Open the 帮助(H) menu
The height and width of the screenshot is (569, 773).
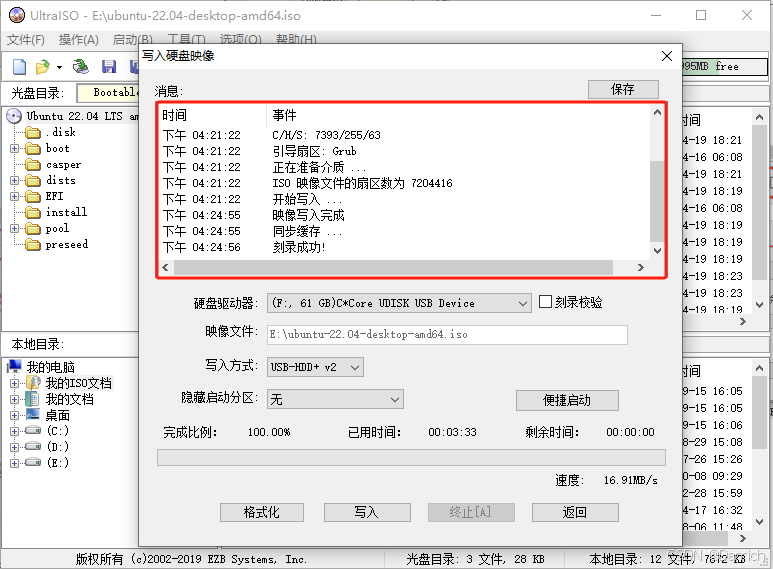coord(296,39)
